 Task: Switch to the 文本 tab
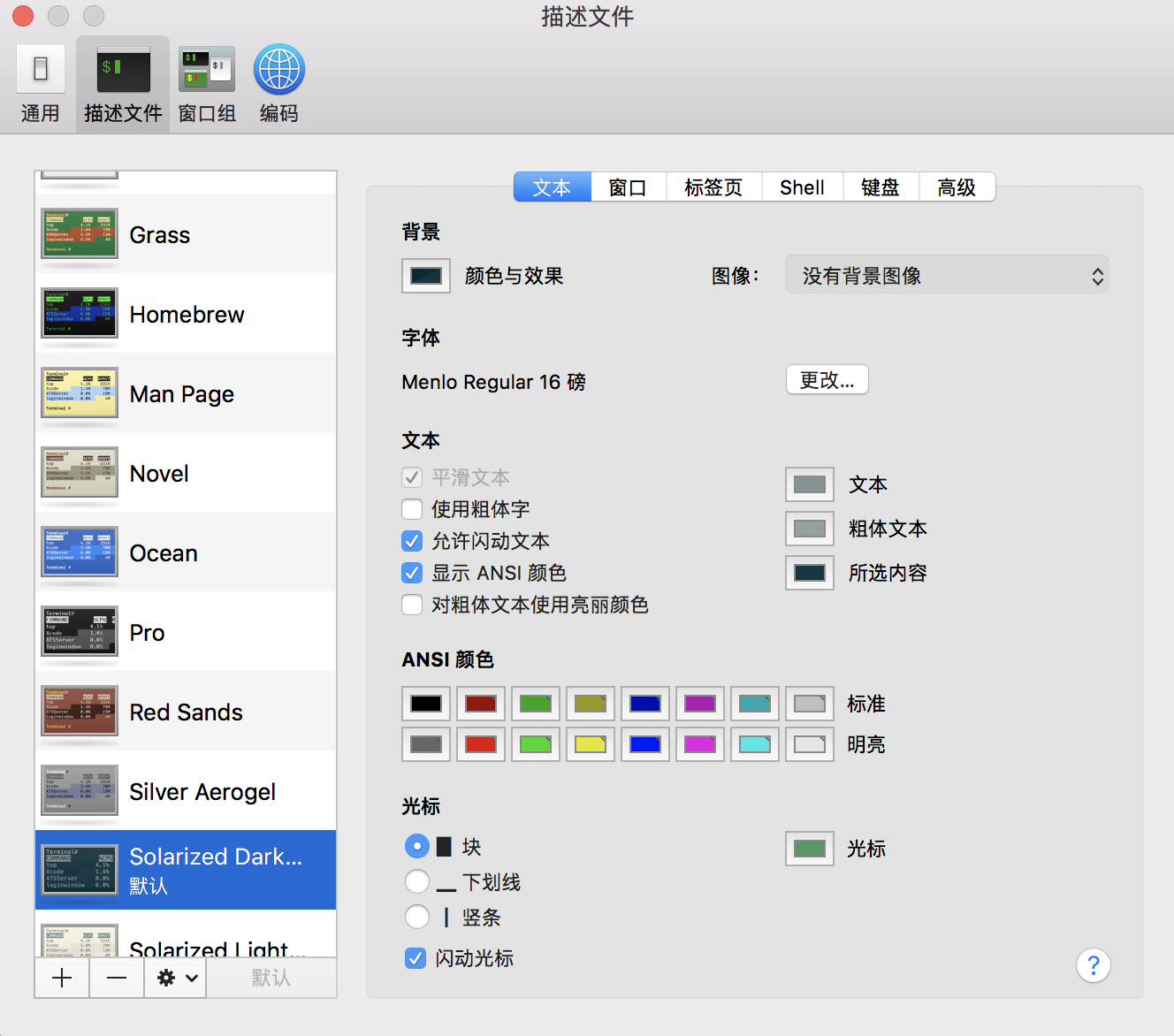click(x=553, y=187)
